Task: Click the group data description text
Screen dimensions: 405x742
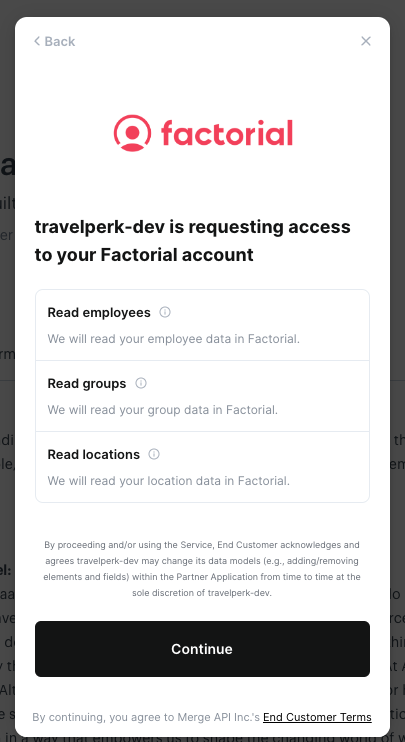Action: pos(163,410)
